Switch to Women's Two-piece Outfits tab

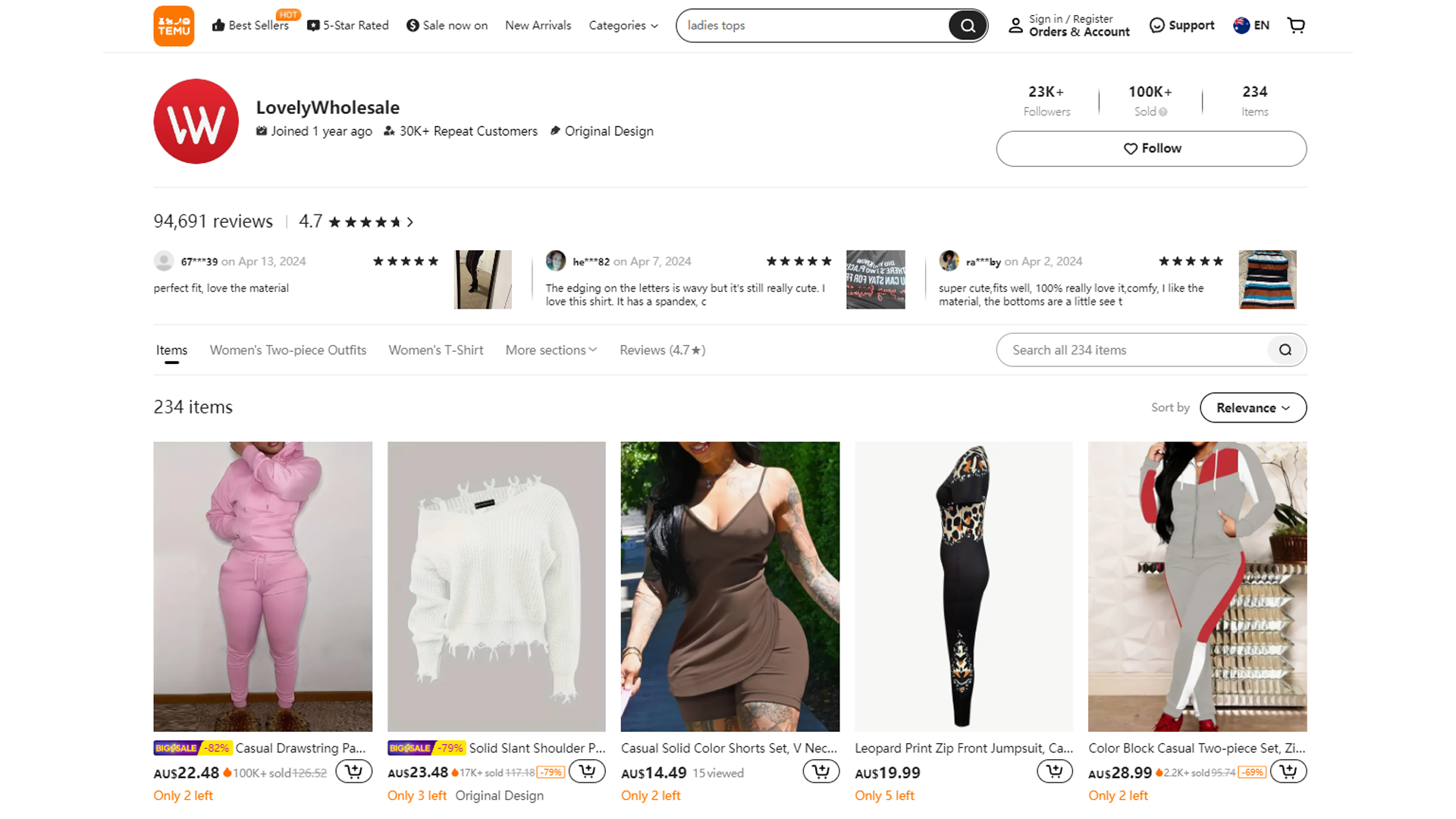coord(288,350)
